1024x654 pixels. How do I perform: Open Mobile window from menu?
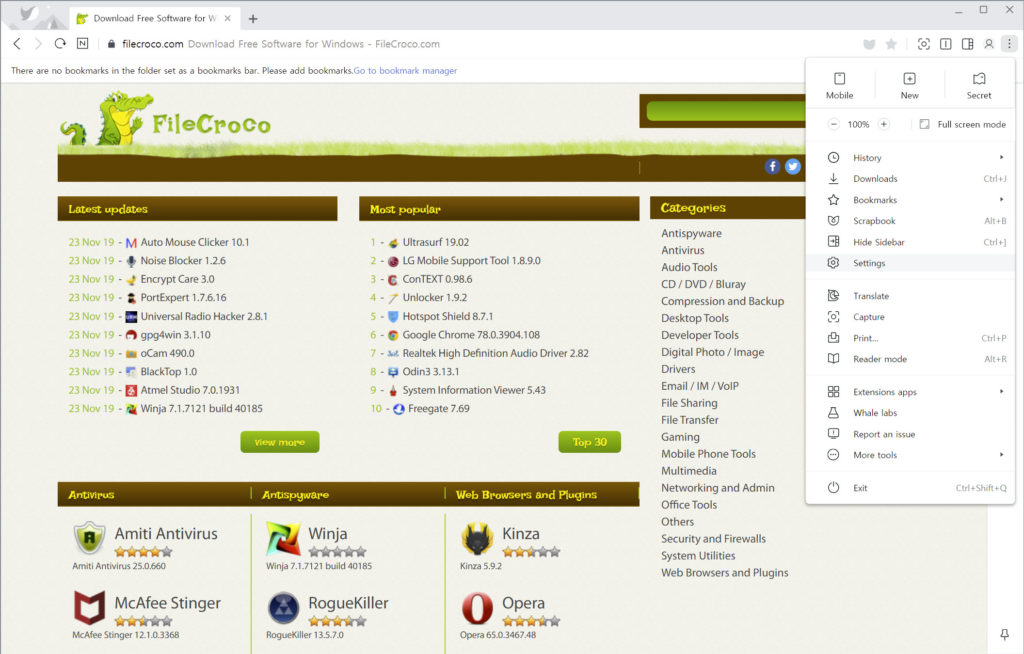point(839,86)
